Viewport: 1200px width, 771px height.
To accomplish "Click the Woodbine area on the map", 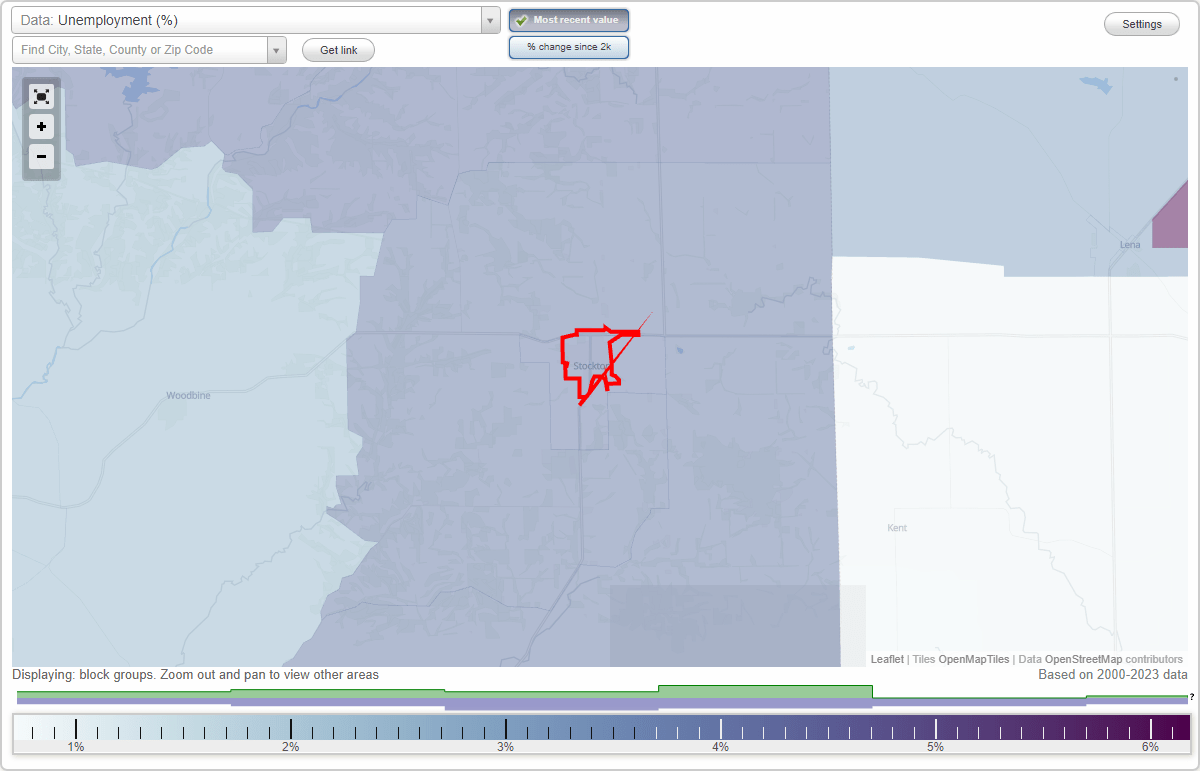I will (189, 395).
